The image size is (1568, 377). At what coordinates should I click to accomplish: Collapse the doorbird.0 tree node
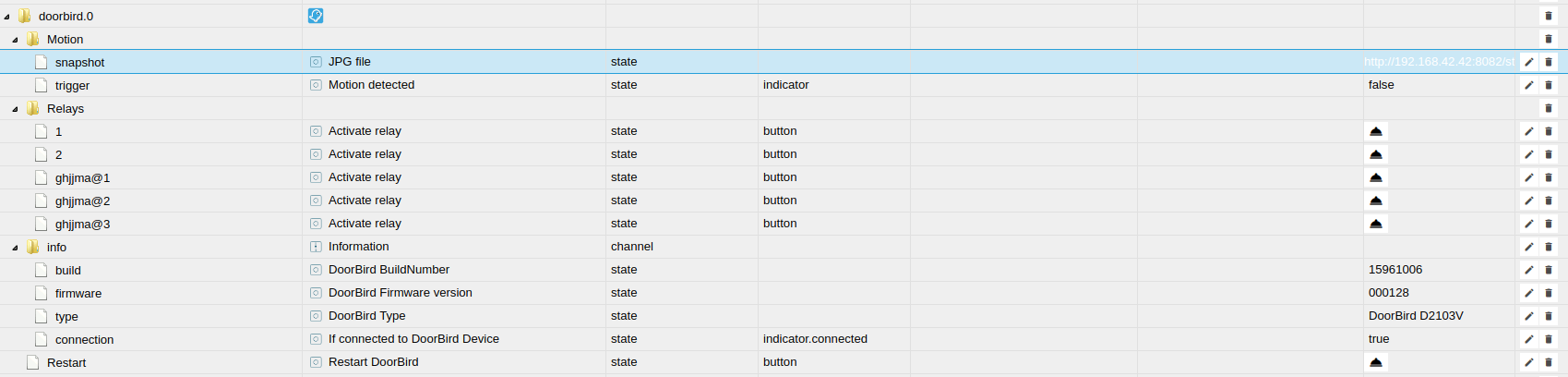(x=6, y=17)
